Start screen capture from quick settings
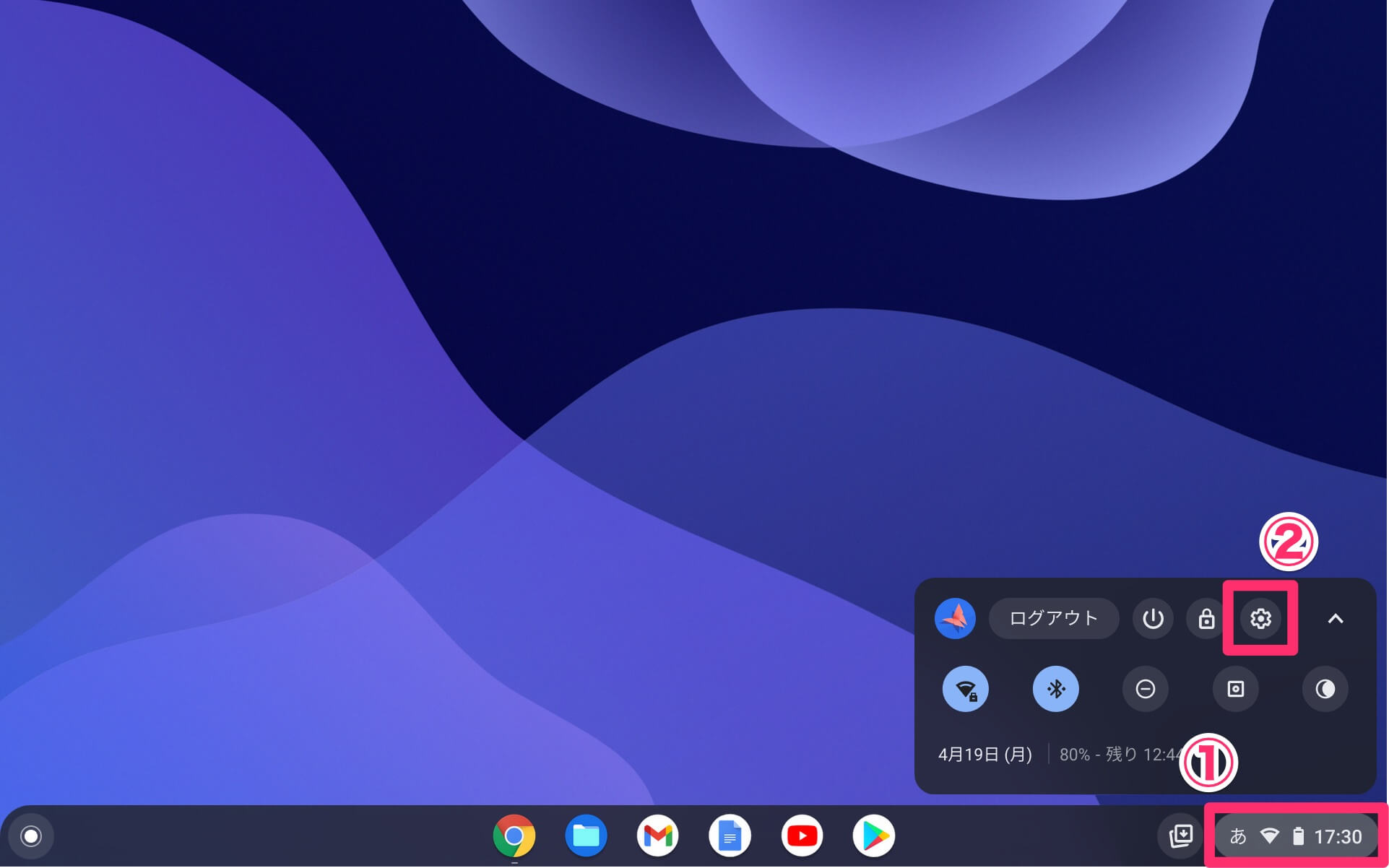Image resolution: width=1389 pixels, height=868 pixels. (x=1235, y=689)
